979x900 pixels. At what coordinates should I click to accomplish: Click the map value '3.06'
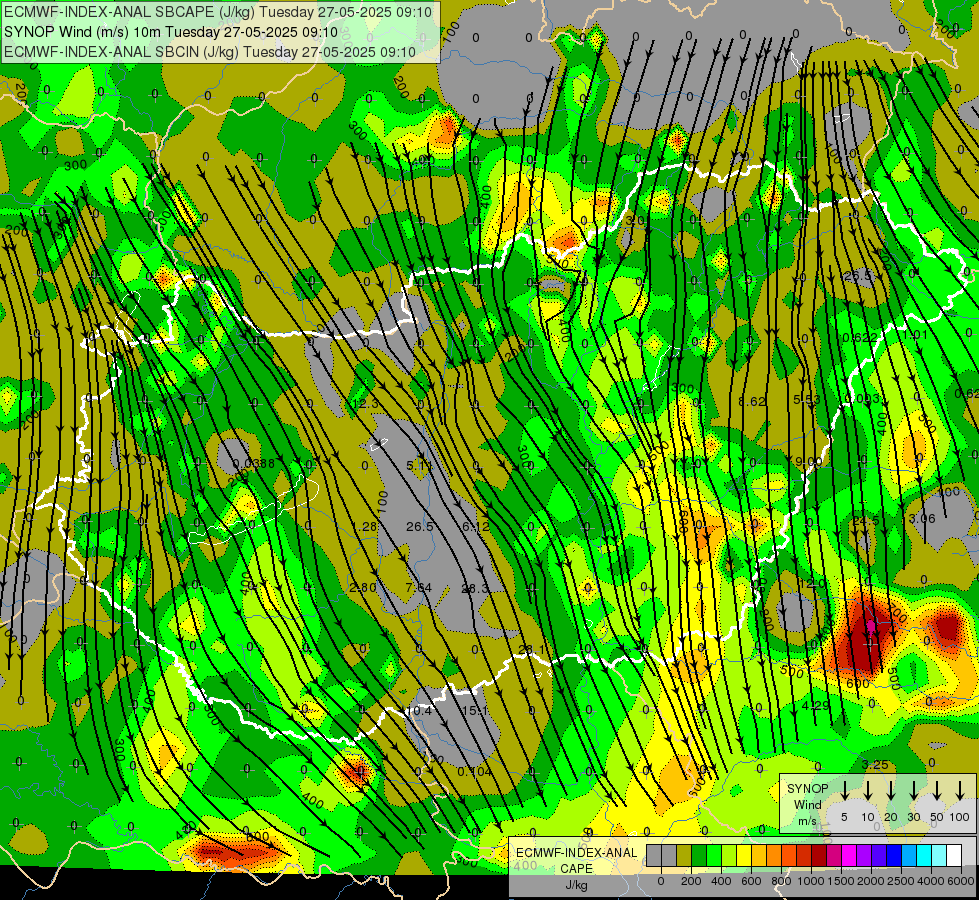922,518
